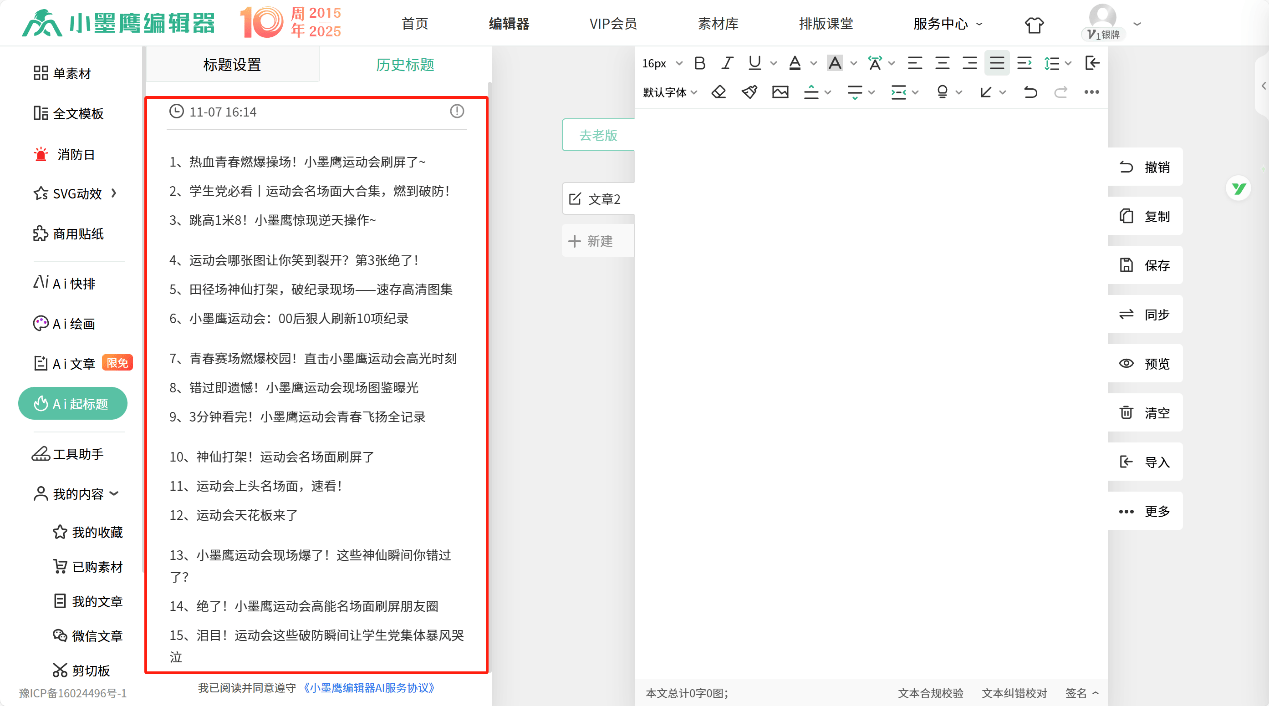Open the 小墨鹰编辑器AI服务协议 link

tap(370, 688)
